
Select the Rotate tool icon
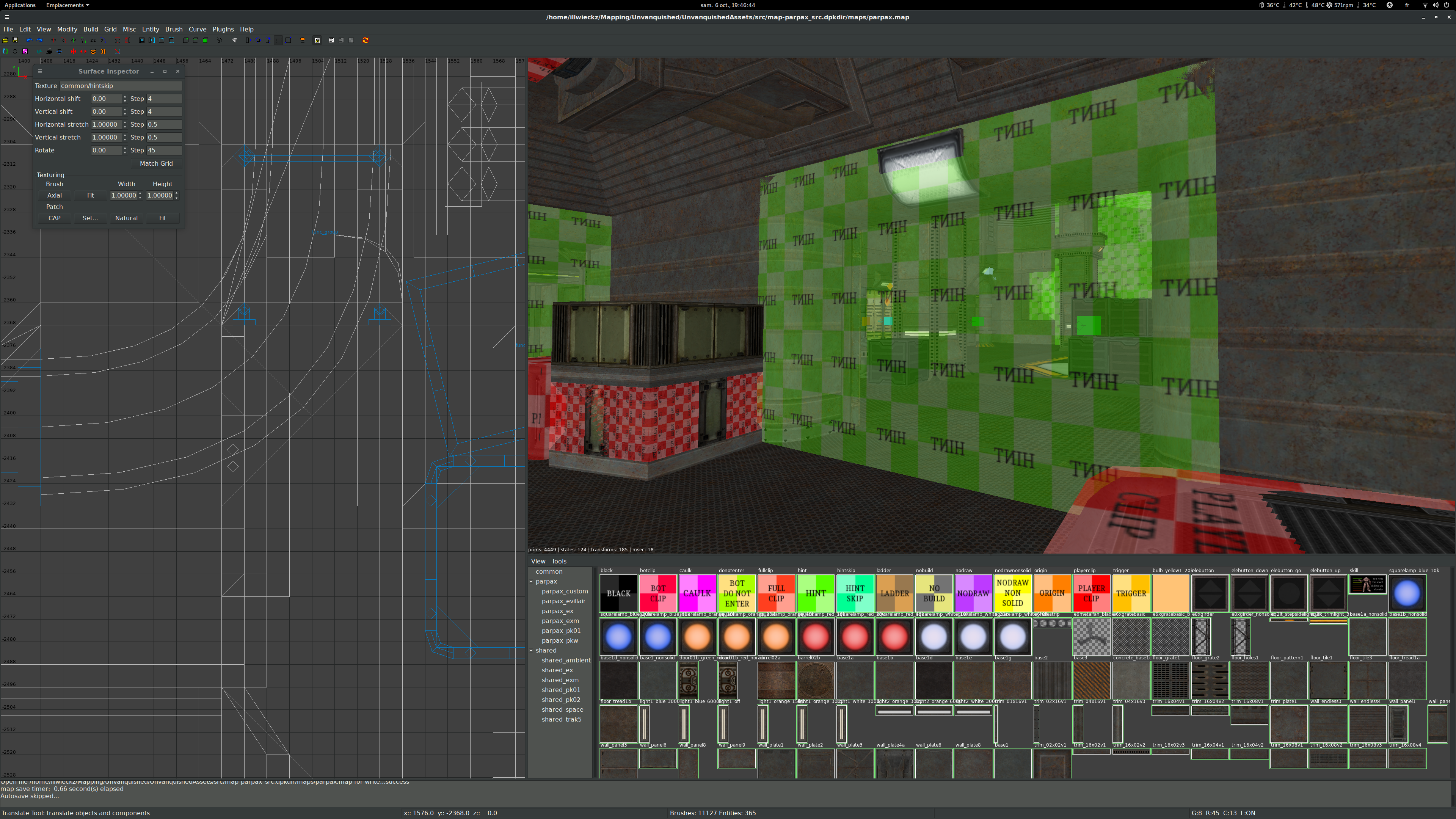(x=259, y=40)
